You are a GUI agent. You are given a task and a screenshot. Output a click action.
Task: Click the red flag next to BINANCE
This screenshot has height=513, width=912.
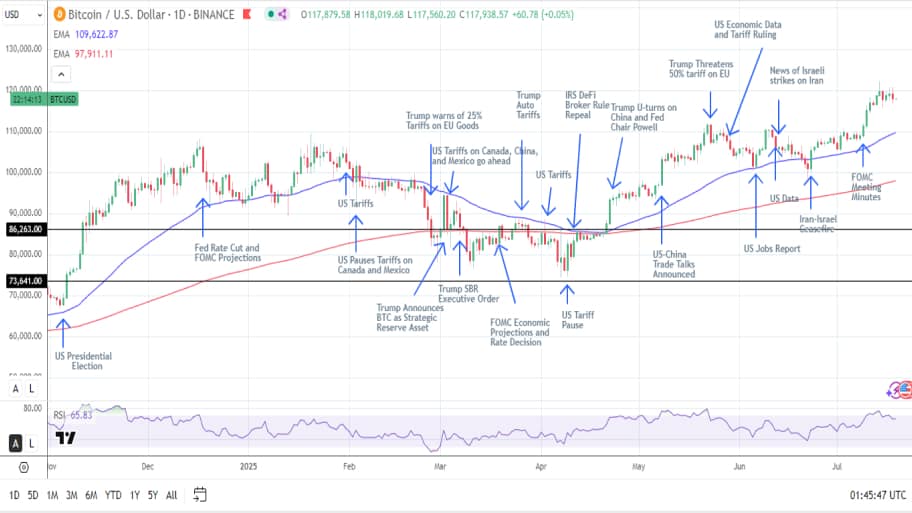point(247,14)
